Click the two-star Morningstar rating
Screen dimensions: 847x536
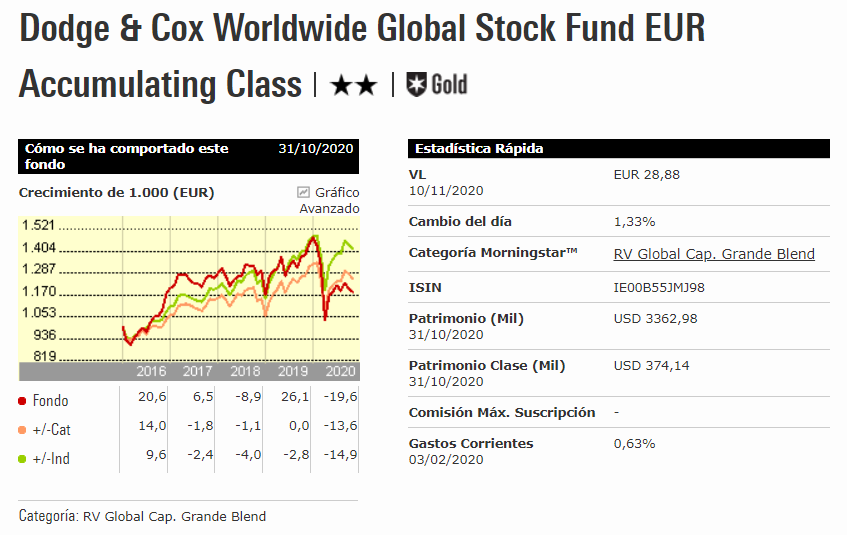coord(353,85)
